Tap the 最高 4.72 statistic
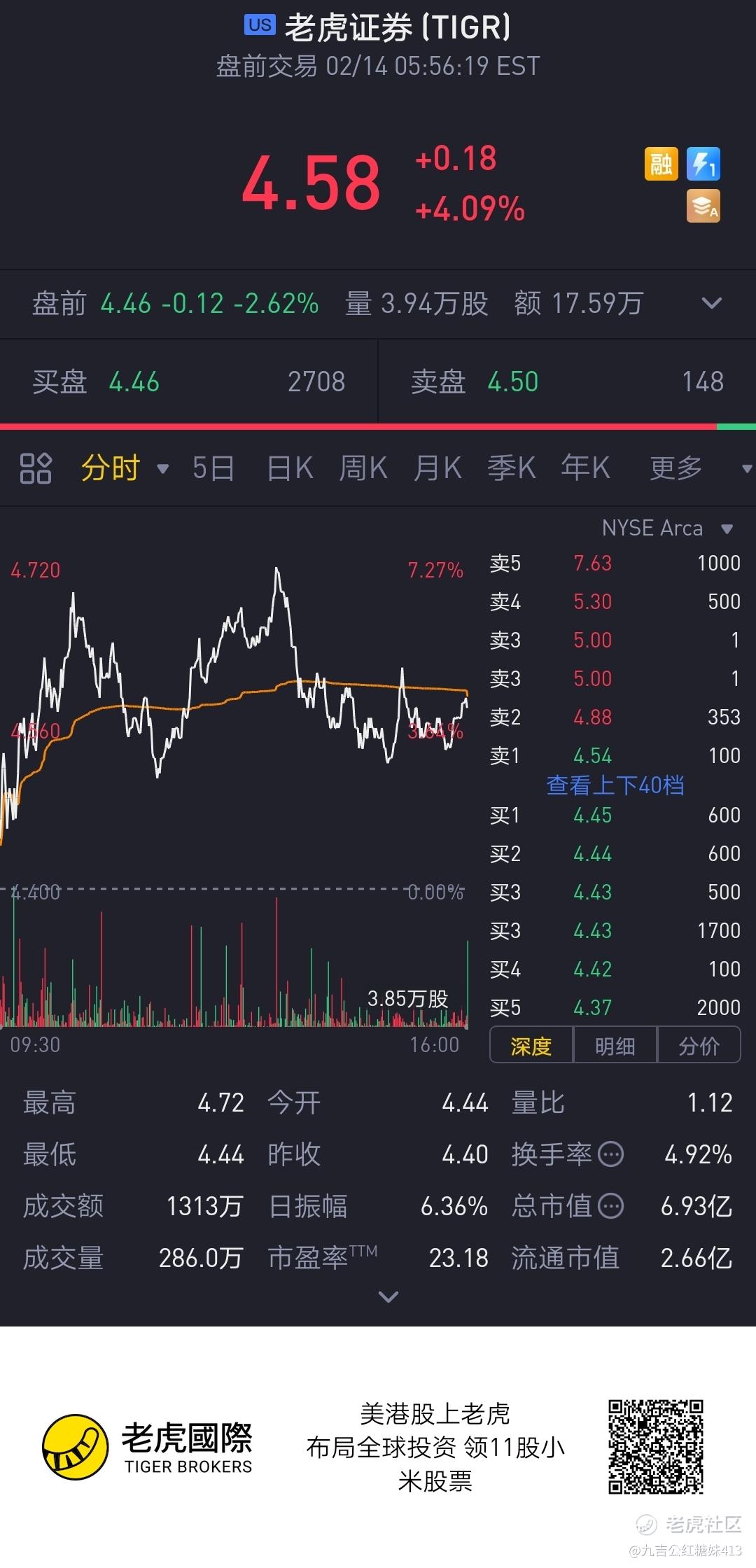The width and height of the screenshot is (756, 1568). click(x=134, y=1103)
